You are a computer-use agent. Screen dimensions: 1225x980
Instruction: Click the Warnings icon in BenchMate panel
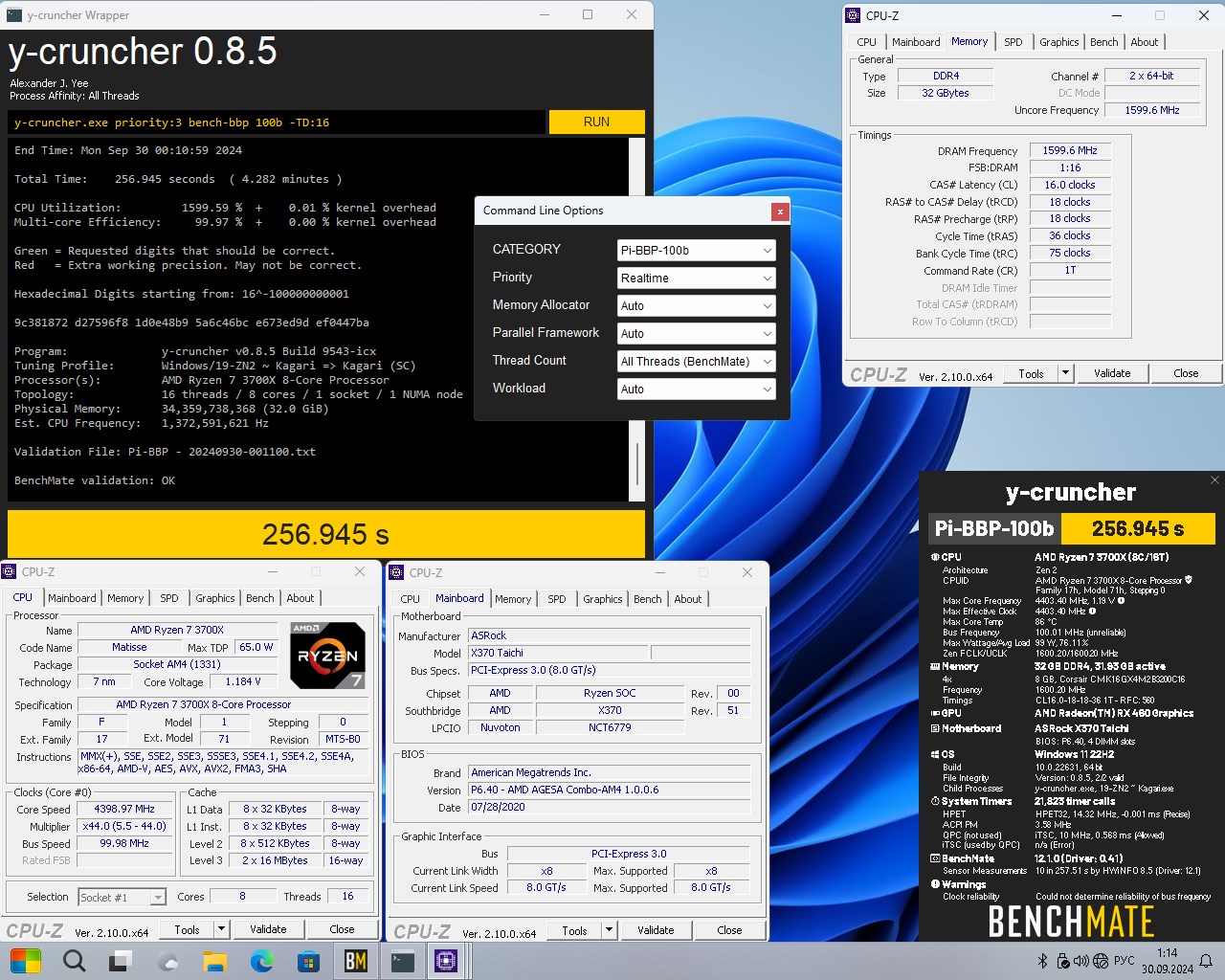[935, 884]
